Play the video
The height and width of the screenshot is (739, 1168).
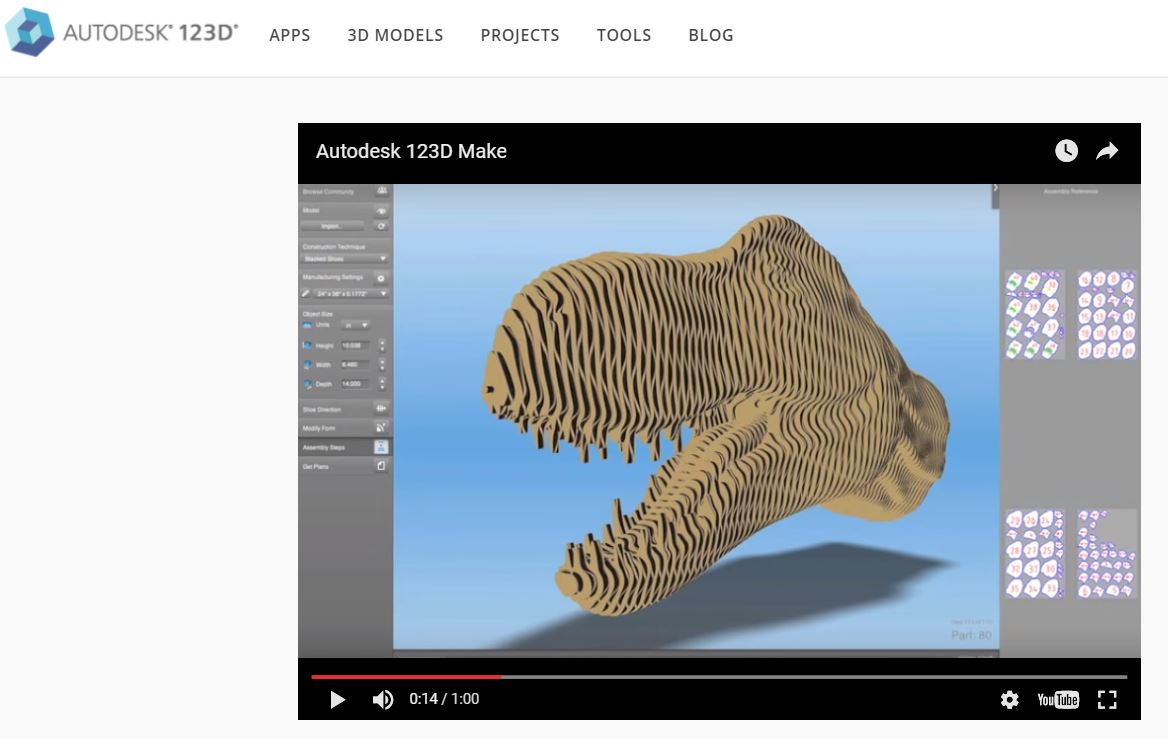pos(337,700)
